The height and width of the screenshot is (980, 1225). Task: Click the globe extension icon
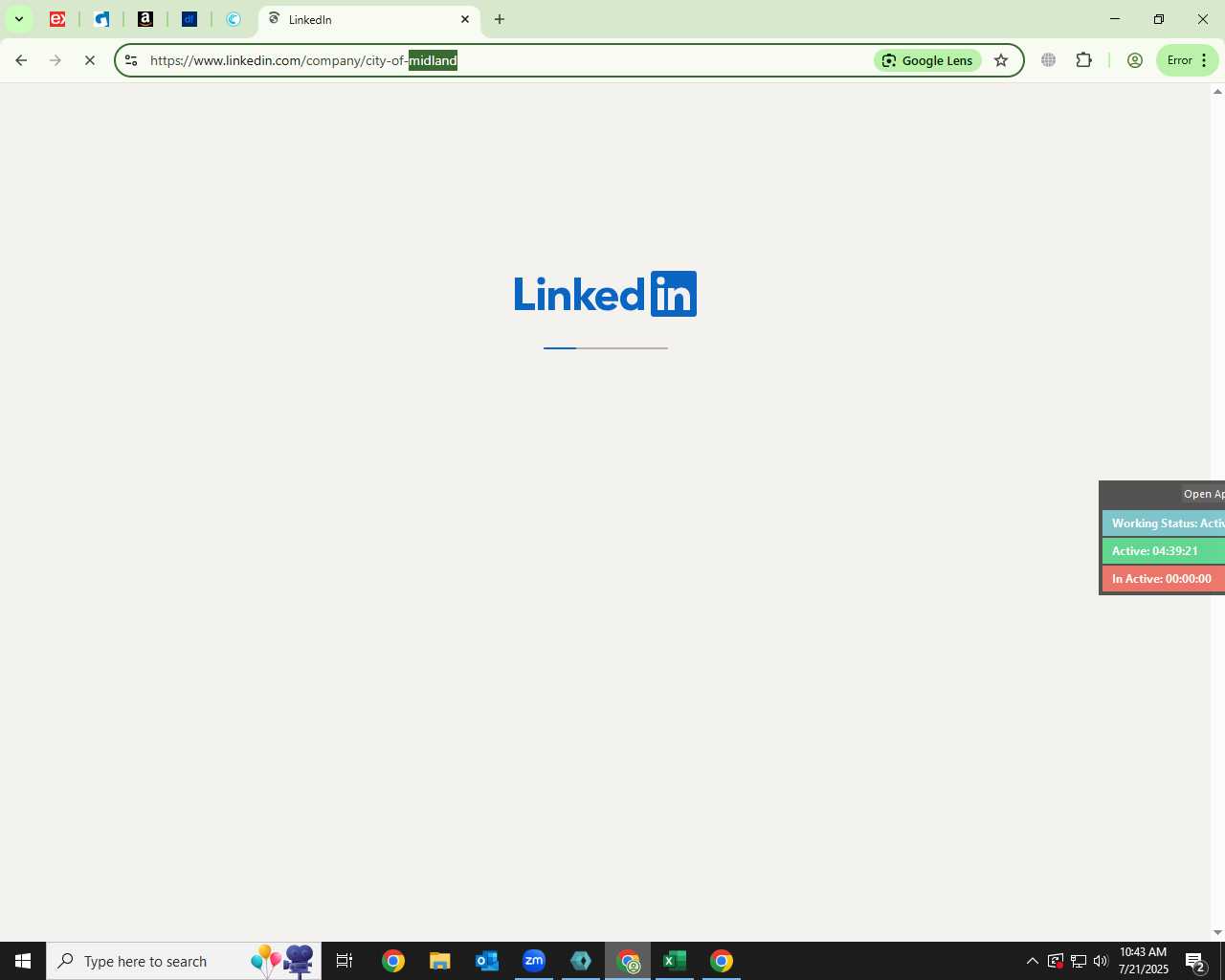[1049, 60]
